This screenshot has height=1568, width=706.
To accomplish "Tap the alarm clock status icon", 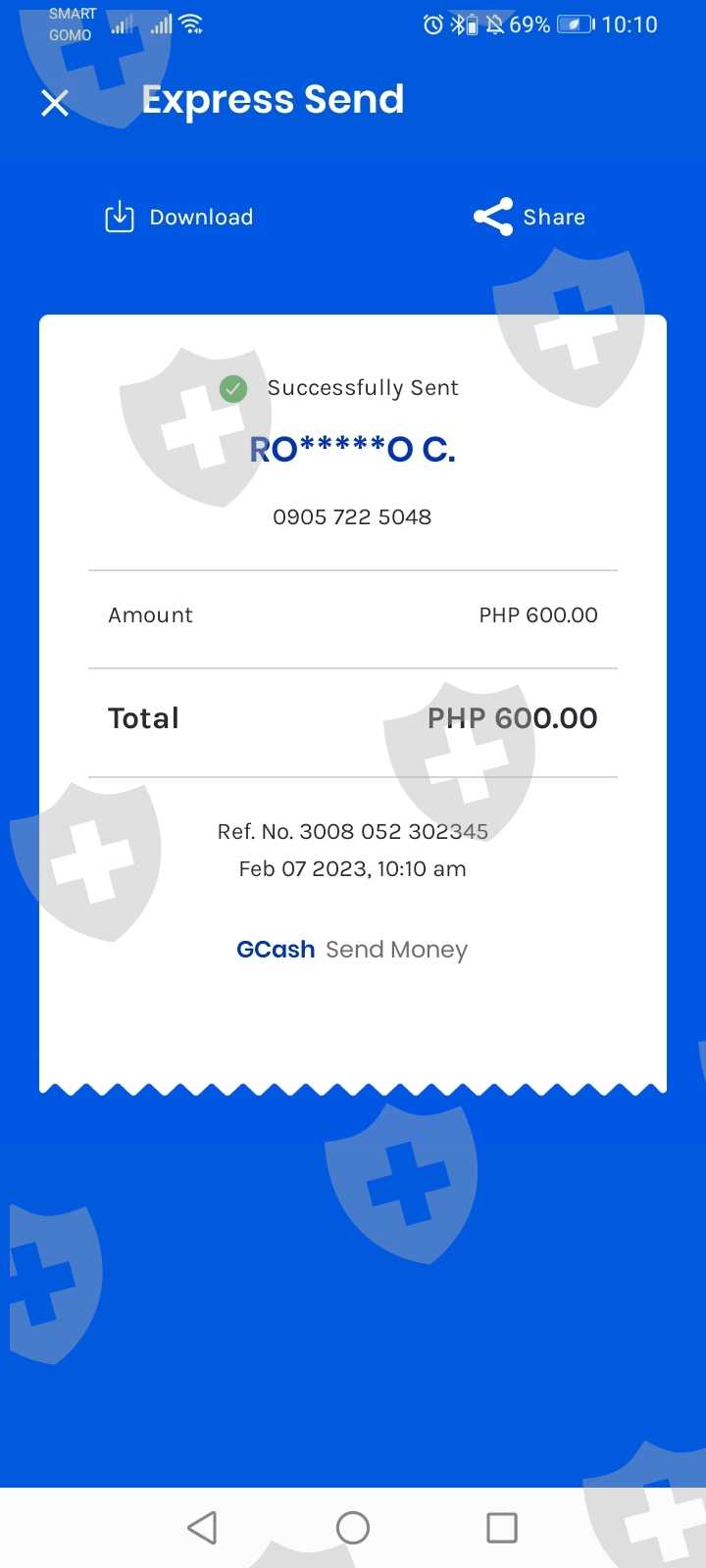I will (x=432, y=24).
